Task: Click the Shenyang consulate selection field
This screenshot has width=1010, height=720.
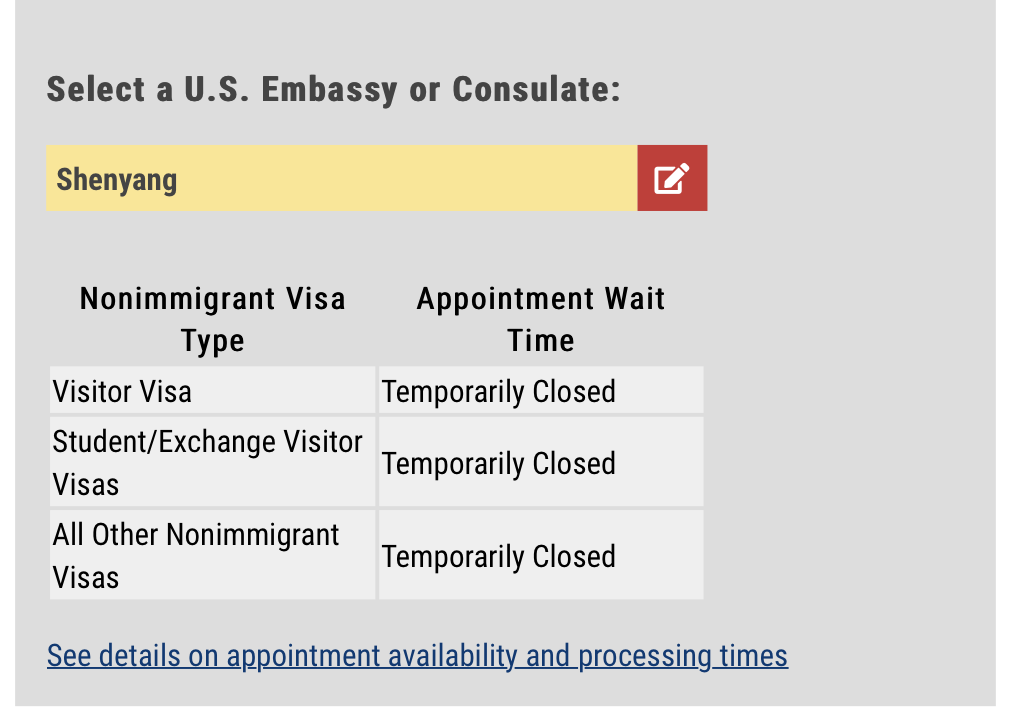Action: tap(341, 179)
